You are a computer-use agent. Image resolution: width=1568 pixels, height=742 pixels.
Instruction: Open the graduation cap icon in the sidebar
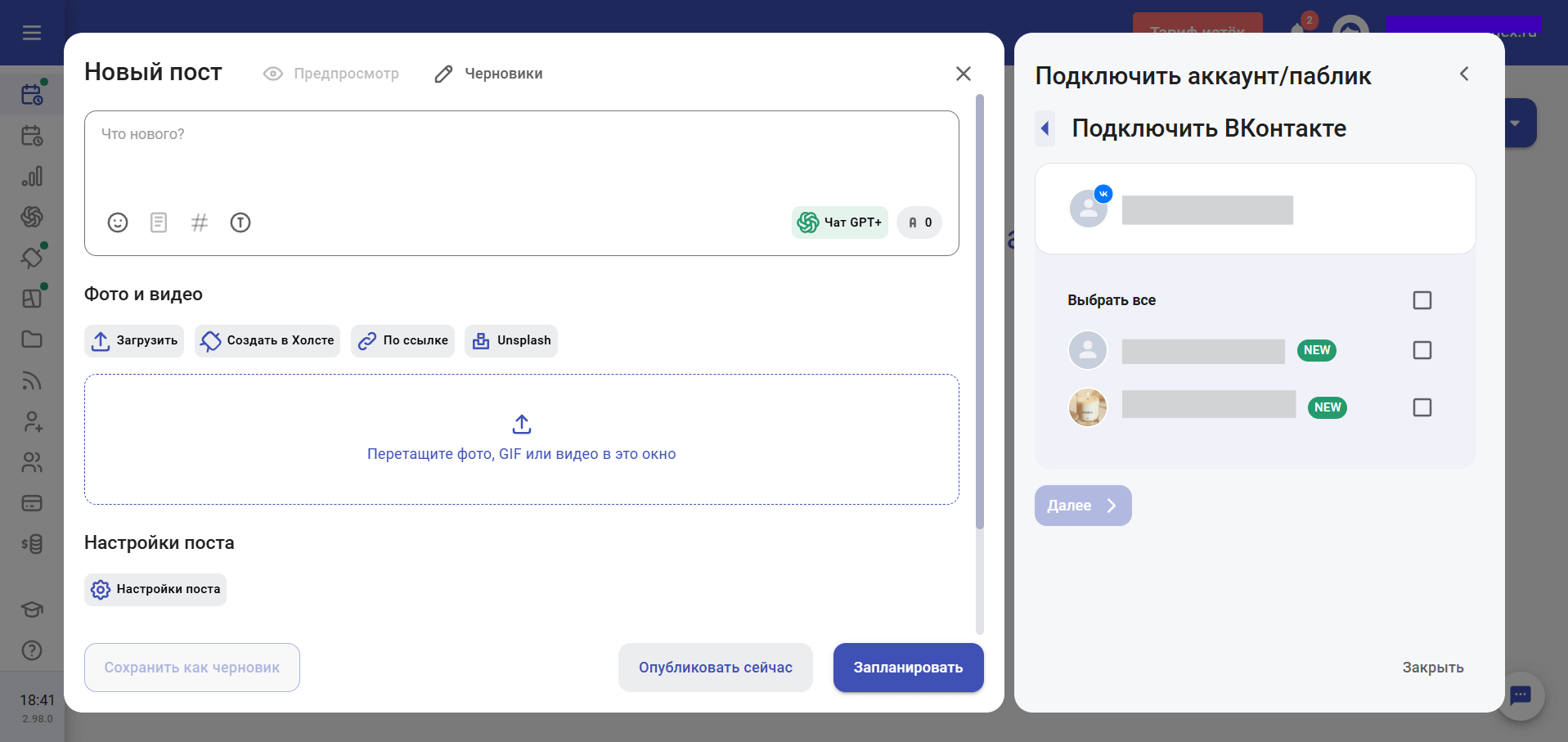coord(32,609)
